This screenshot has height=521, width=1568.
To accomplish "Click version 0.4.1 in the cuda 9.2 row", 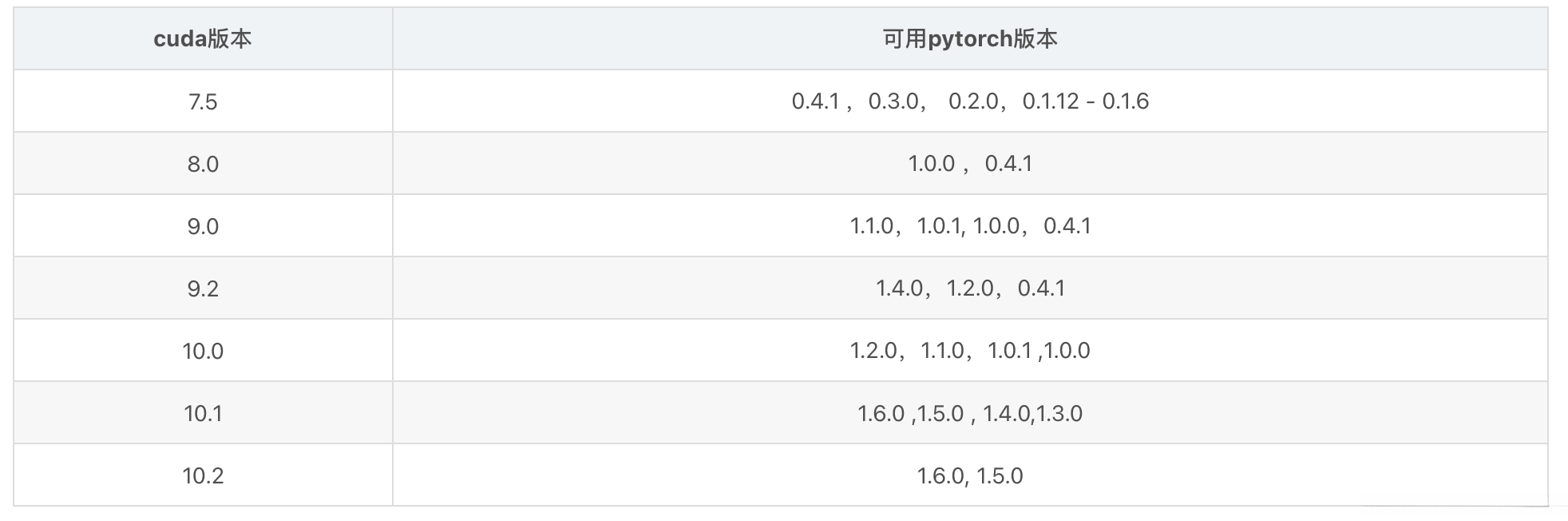I will tap(1041, 288).
